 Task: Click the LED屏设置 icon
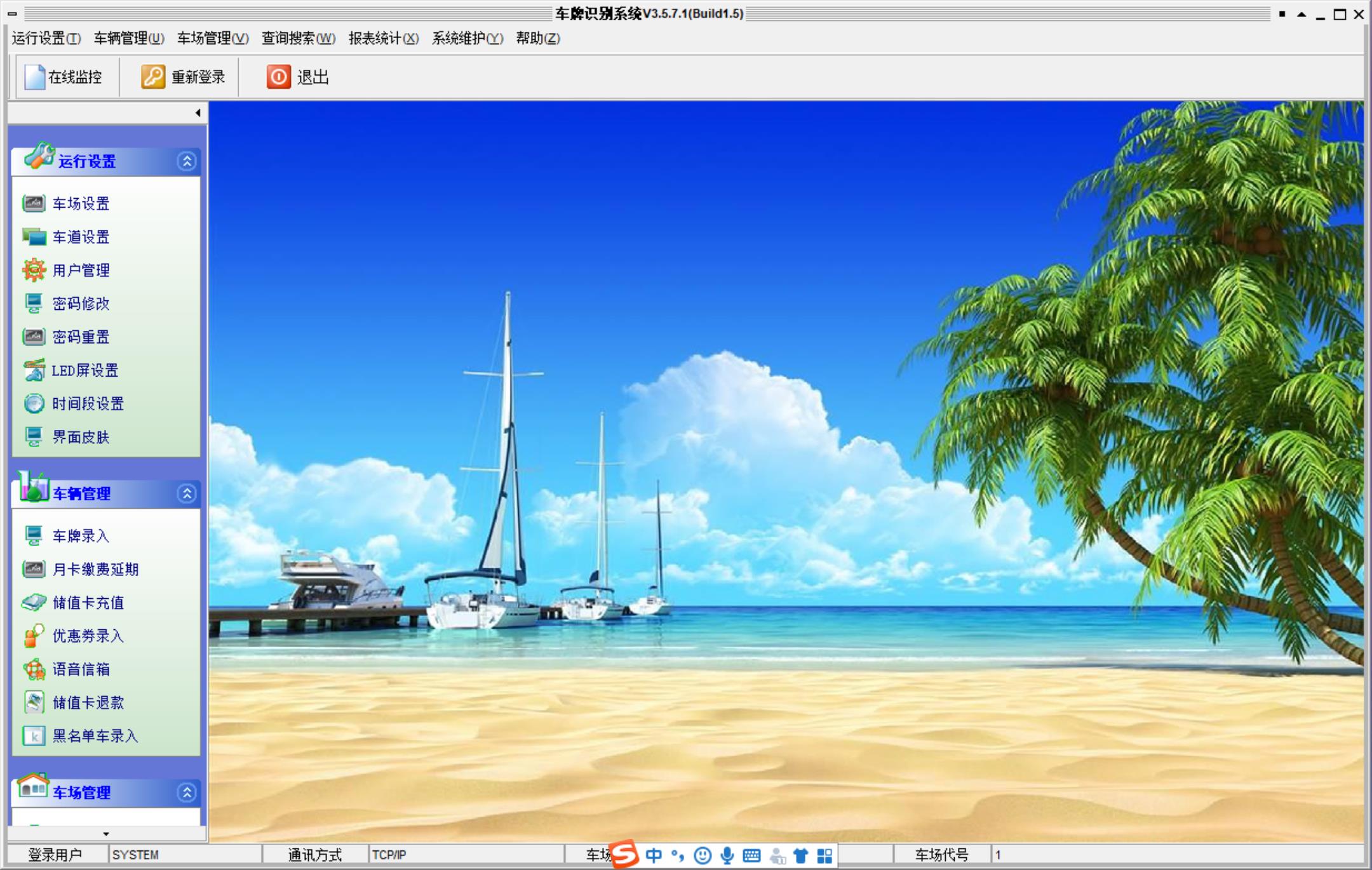pos(34,370)
